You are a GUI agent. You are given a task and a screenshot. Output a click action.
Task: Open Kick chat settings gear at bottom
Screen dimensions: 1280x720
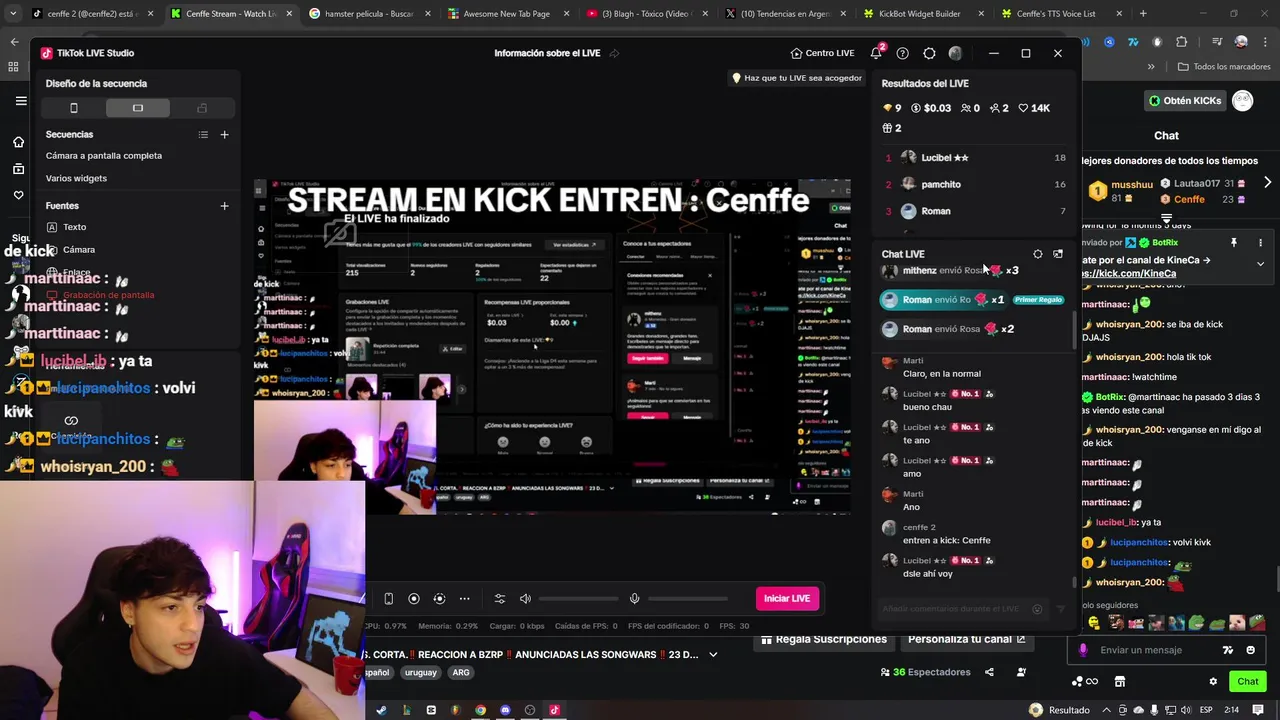click(x=1213, y=682)
